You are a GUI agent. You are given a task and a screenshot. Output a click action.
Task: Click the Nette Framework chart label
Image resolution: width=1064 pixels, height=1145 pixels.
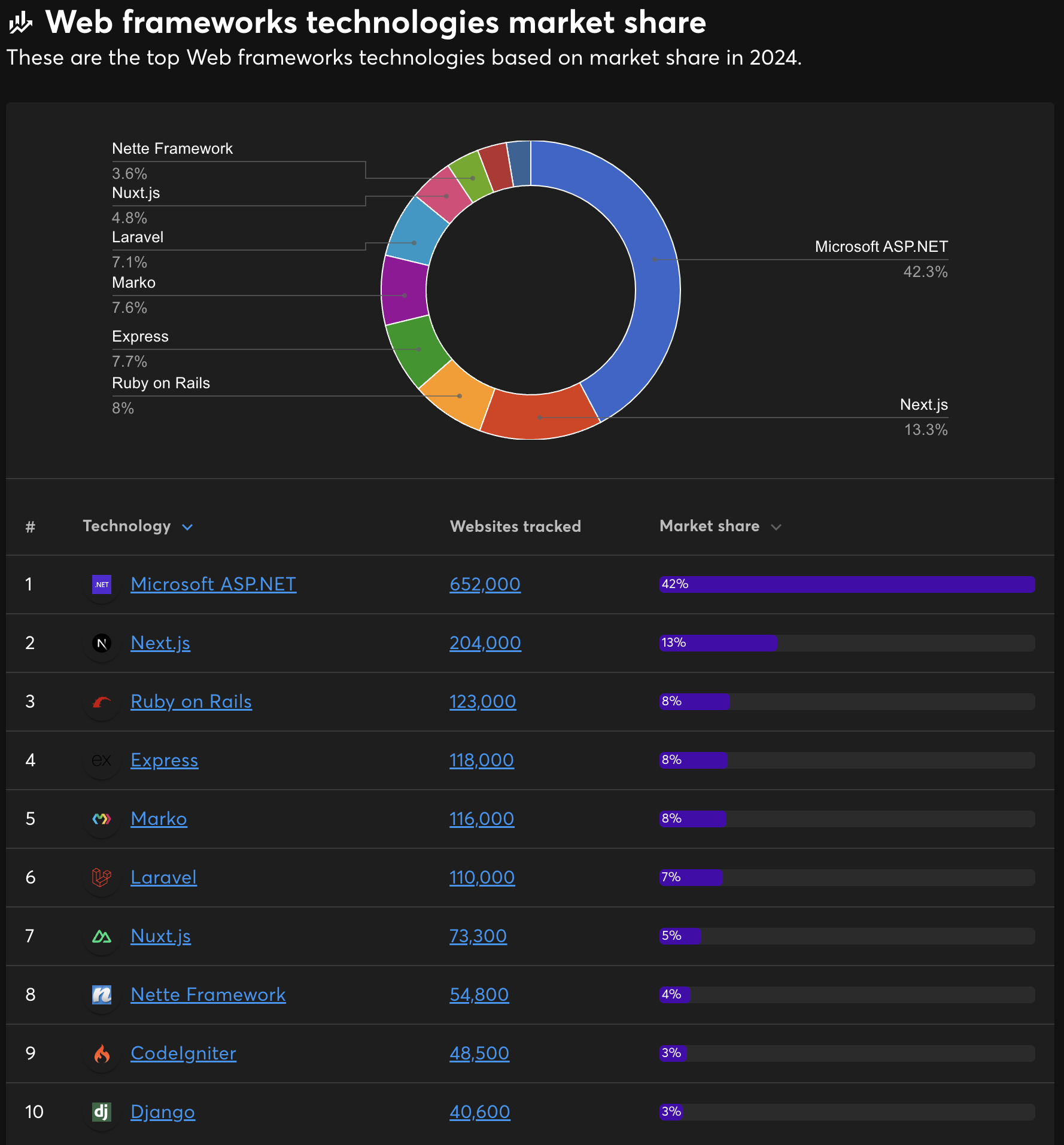coord(172,148)
